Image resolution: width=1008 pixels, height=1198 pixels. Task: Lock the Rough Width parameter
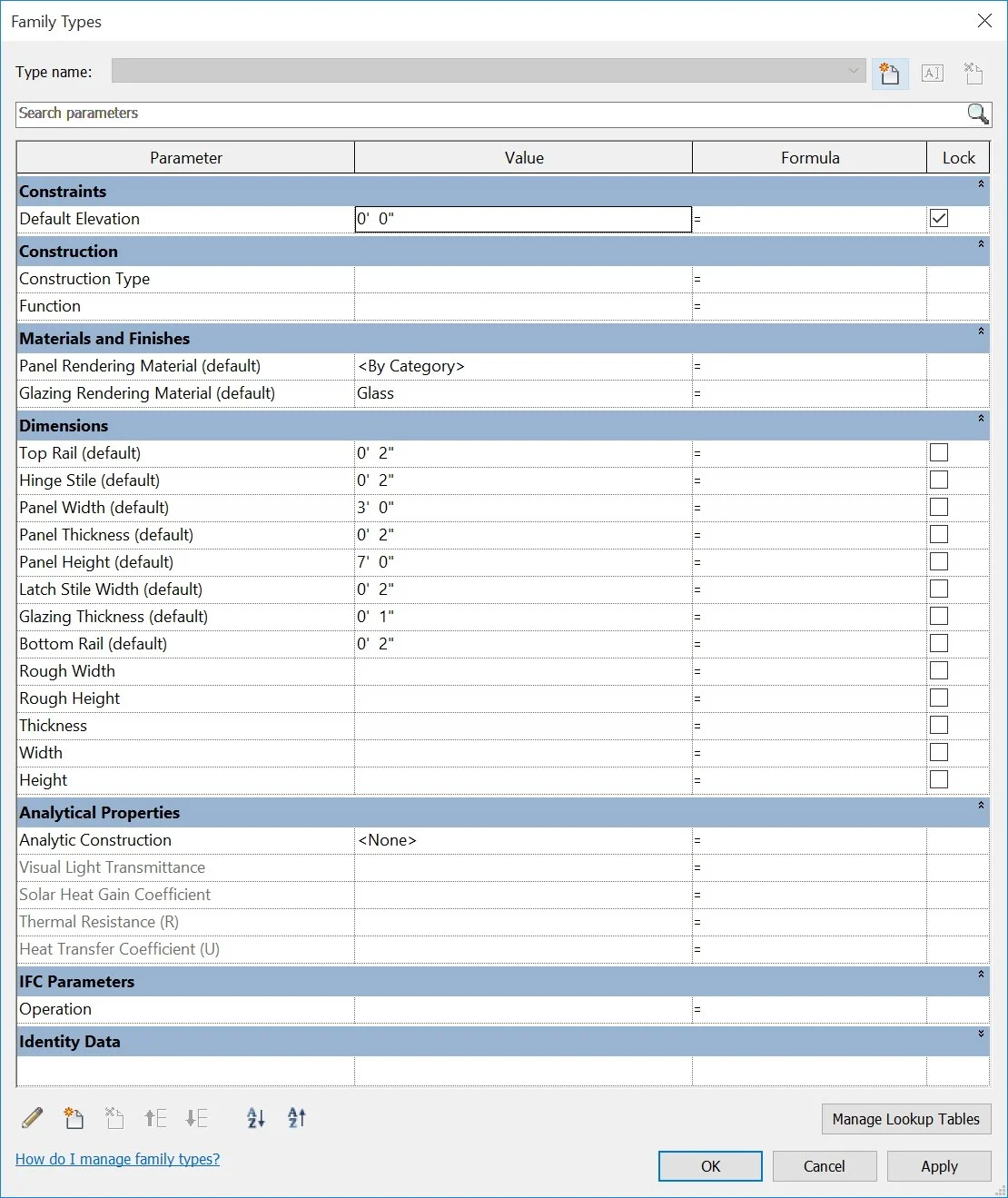click(939, 670)
